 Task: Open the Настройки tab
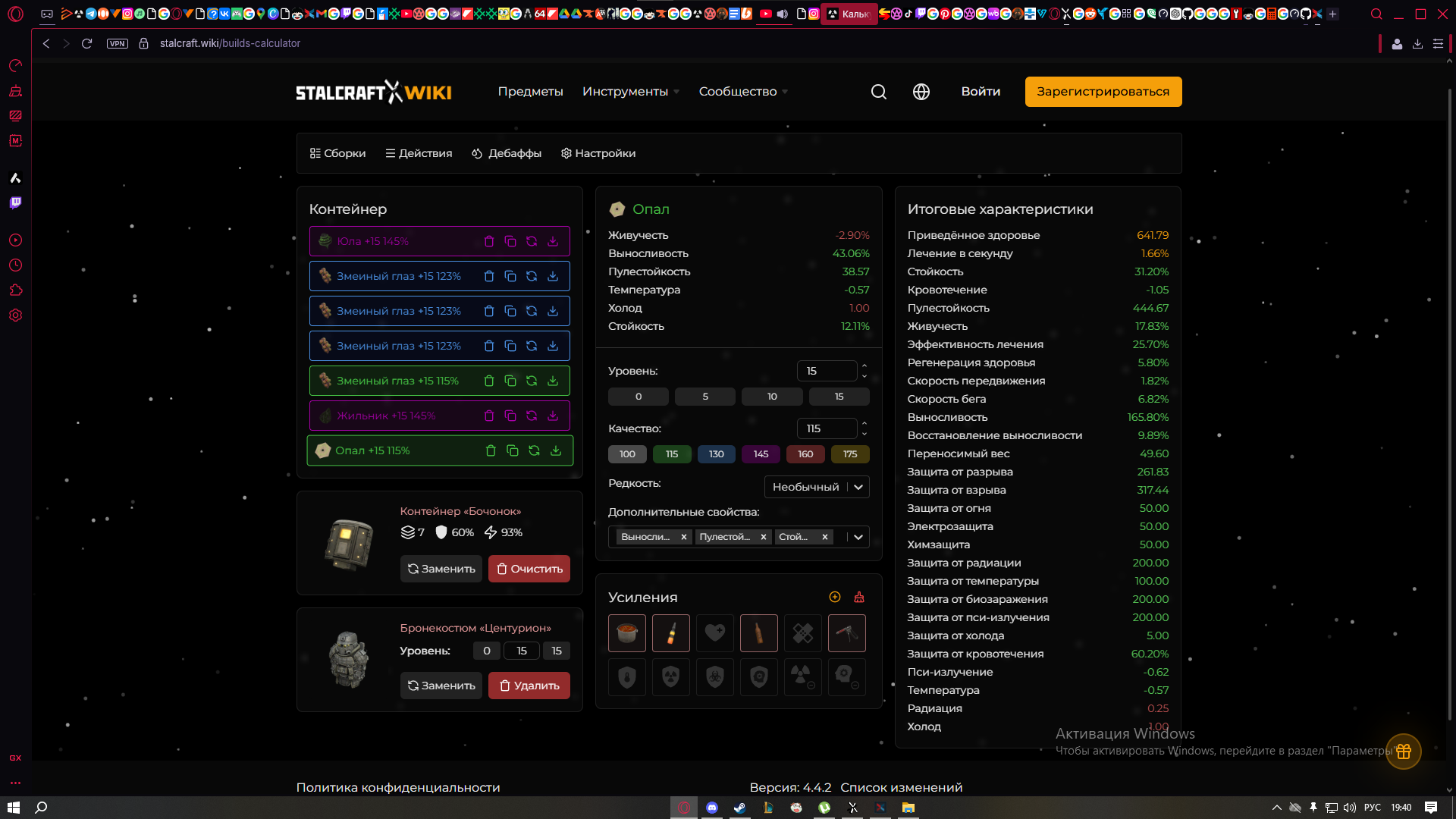pyautogui.click(x=598, y=153)
